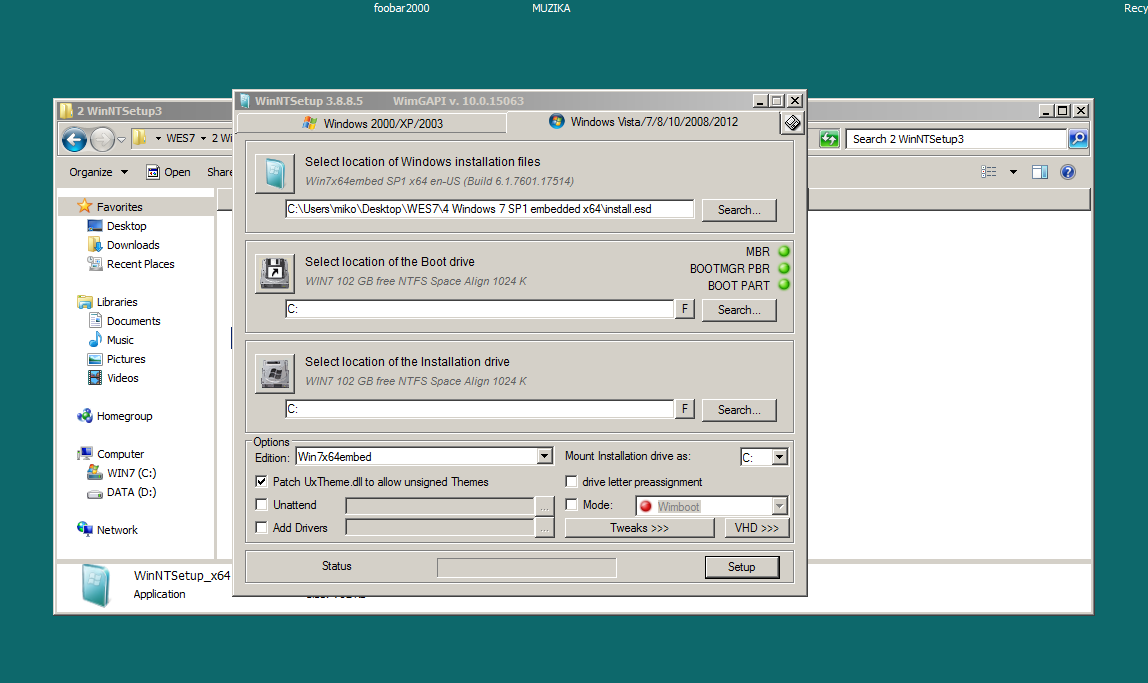Enable the Unattend checkbox

tap(261, 504)
